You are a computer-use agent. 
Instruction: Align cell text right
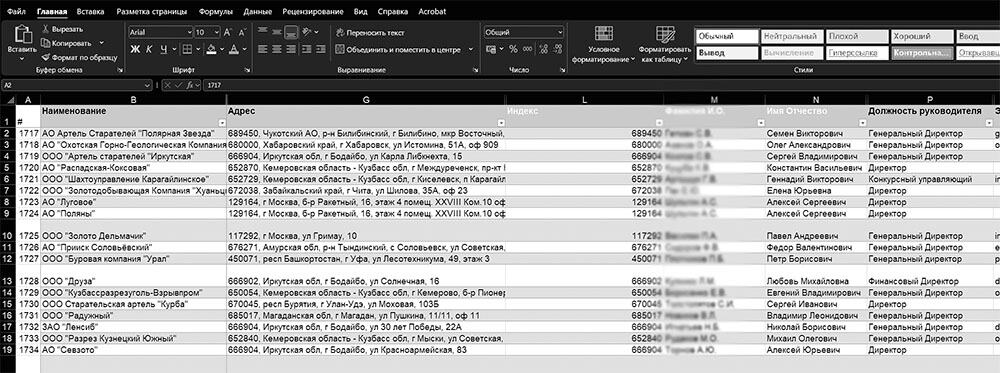[291, 49]
